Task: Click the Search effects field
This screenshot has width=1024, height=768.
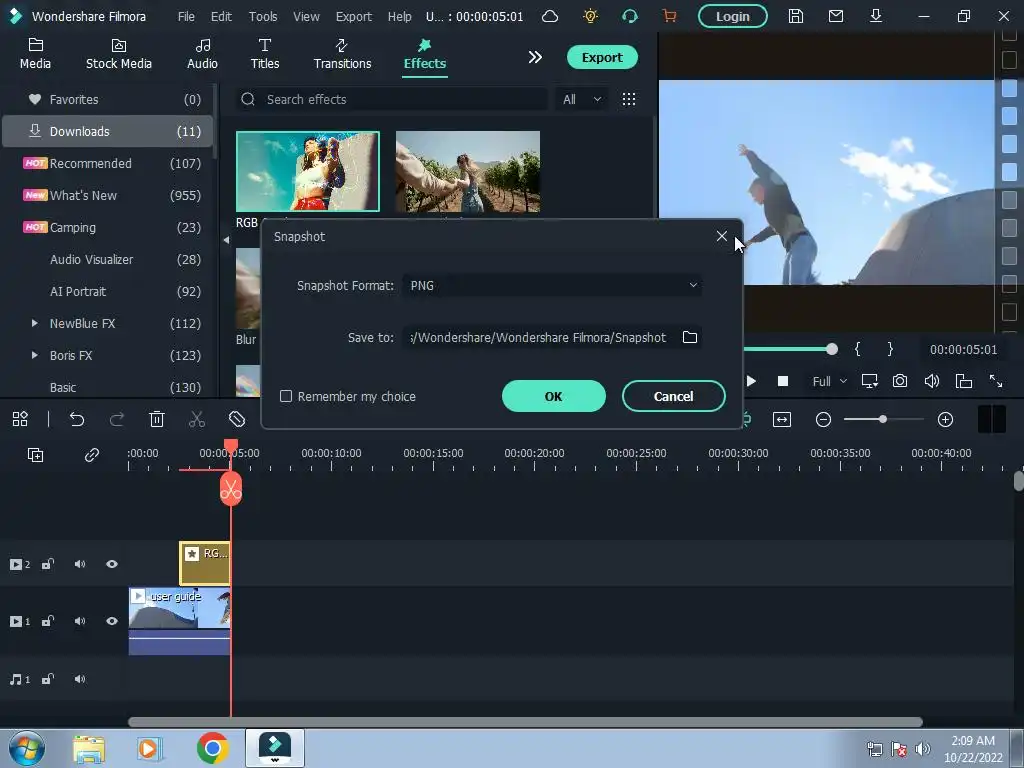Action: (391, 99)
